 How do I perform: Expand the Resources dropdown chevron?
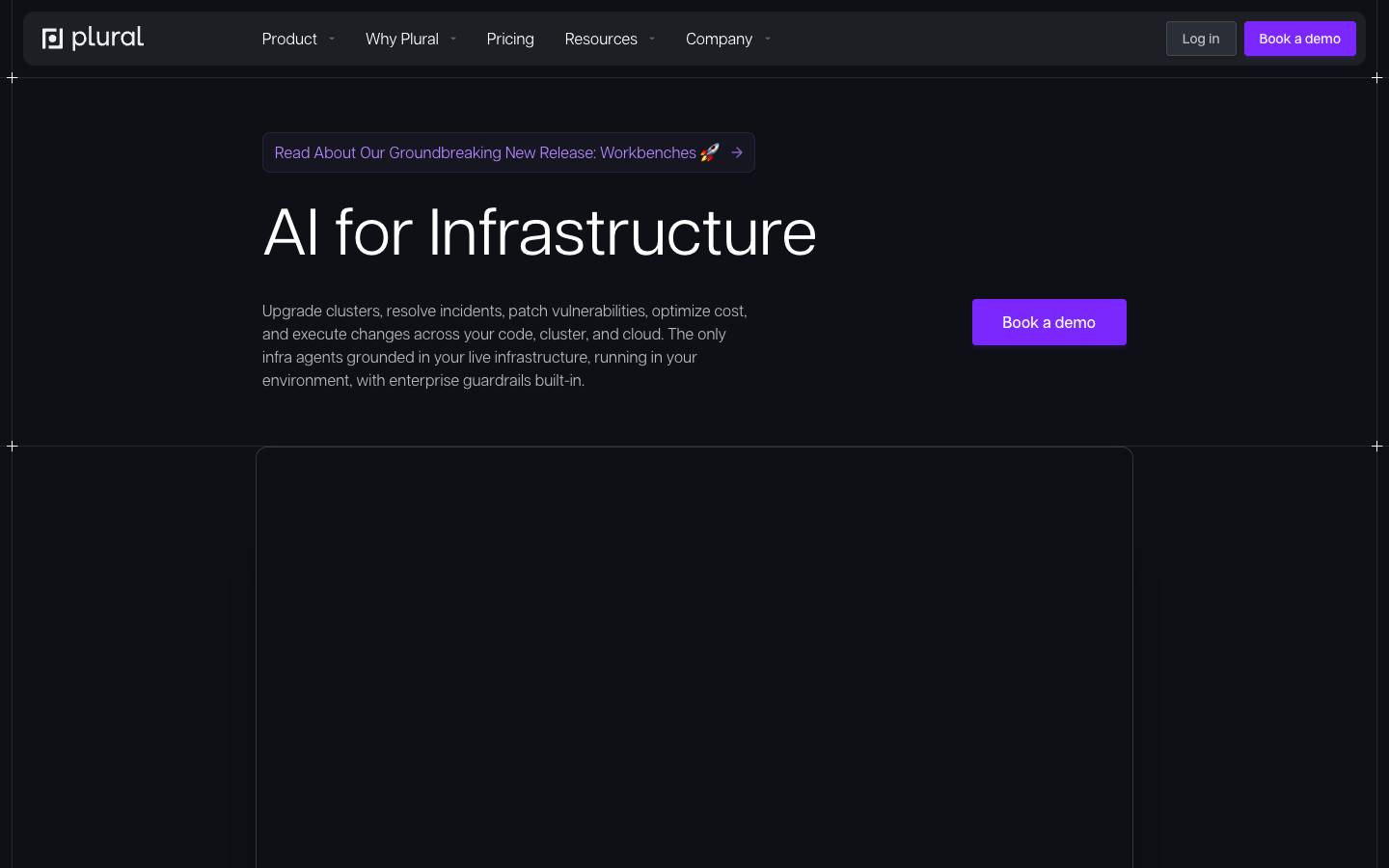click(x=652, y=39)
